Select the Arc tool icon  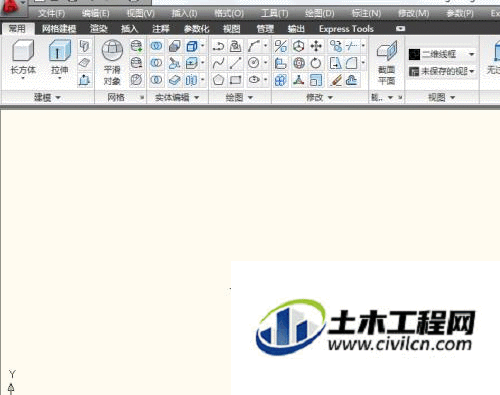tap(254, 46)
